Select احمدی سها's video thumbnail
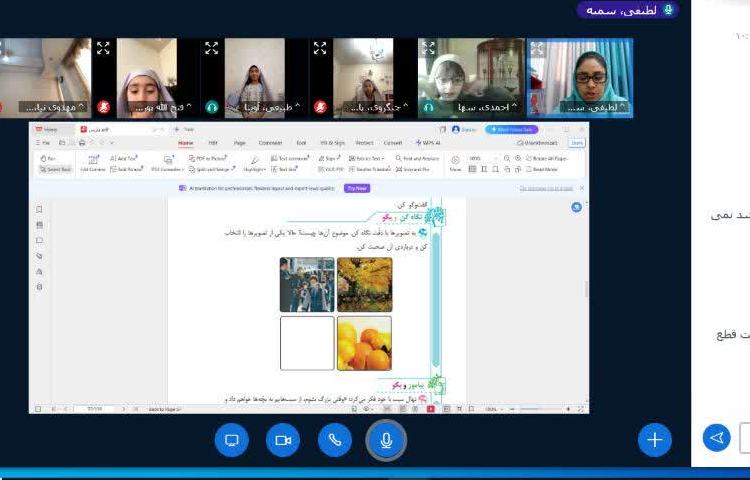 pos(471,78)
